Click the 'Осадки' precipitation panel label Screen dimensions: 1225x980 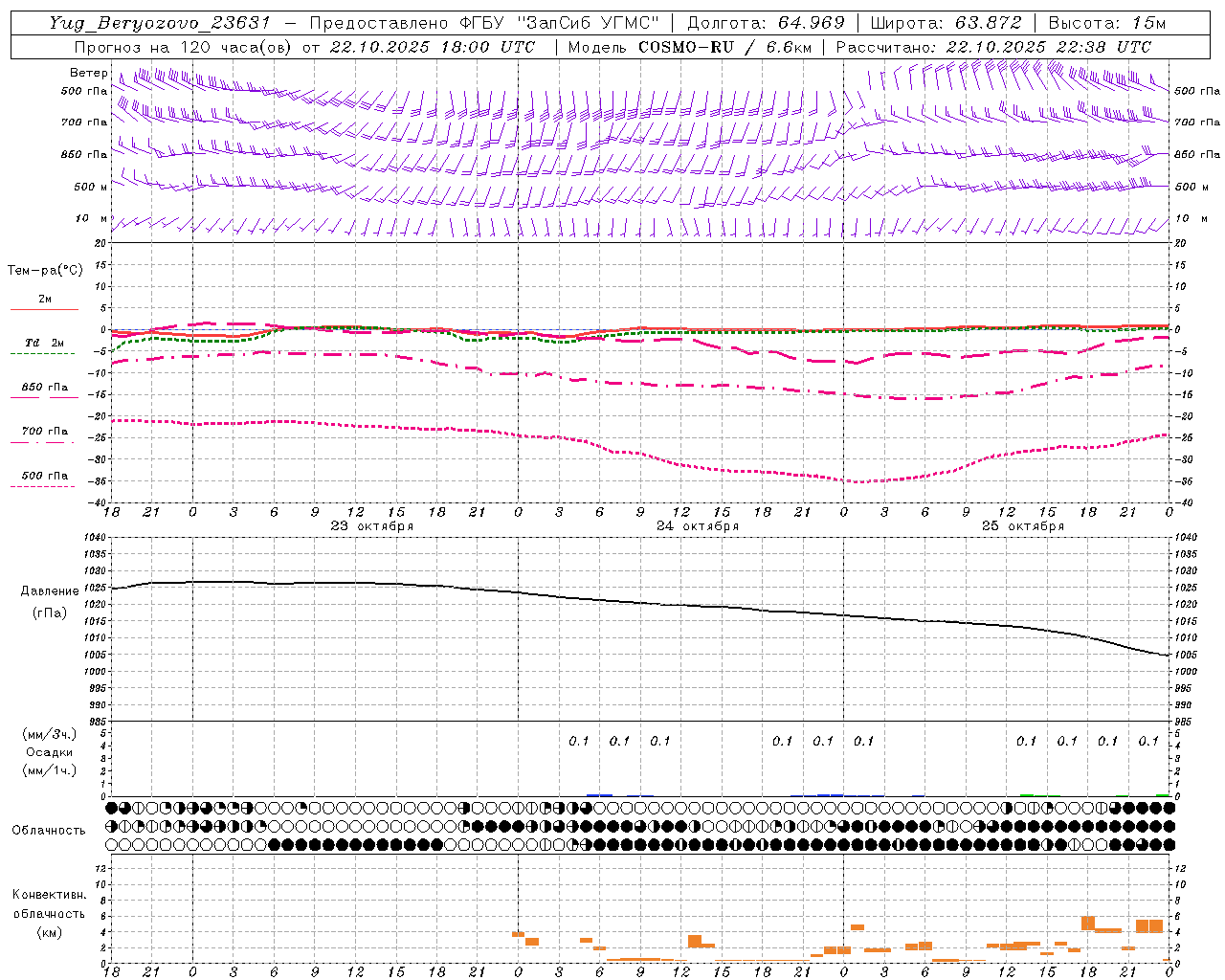tap(50, 753)
